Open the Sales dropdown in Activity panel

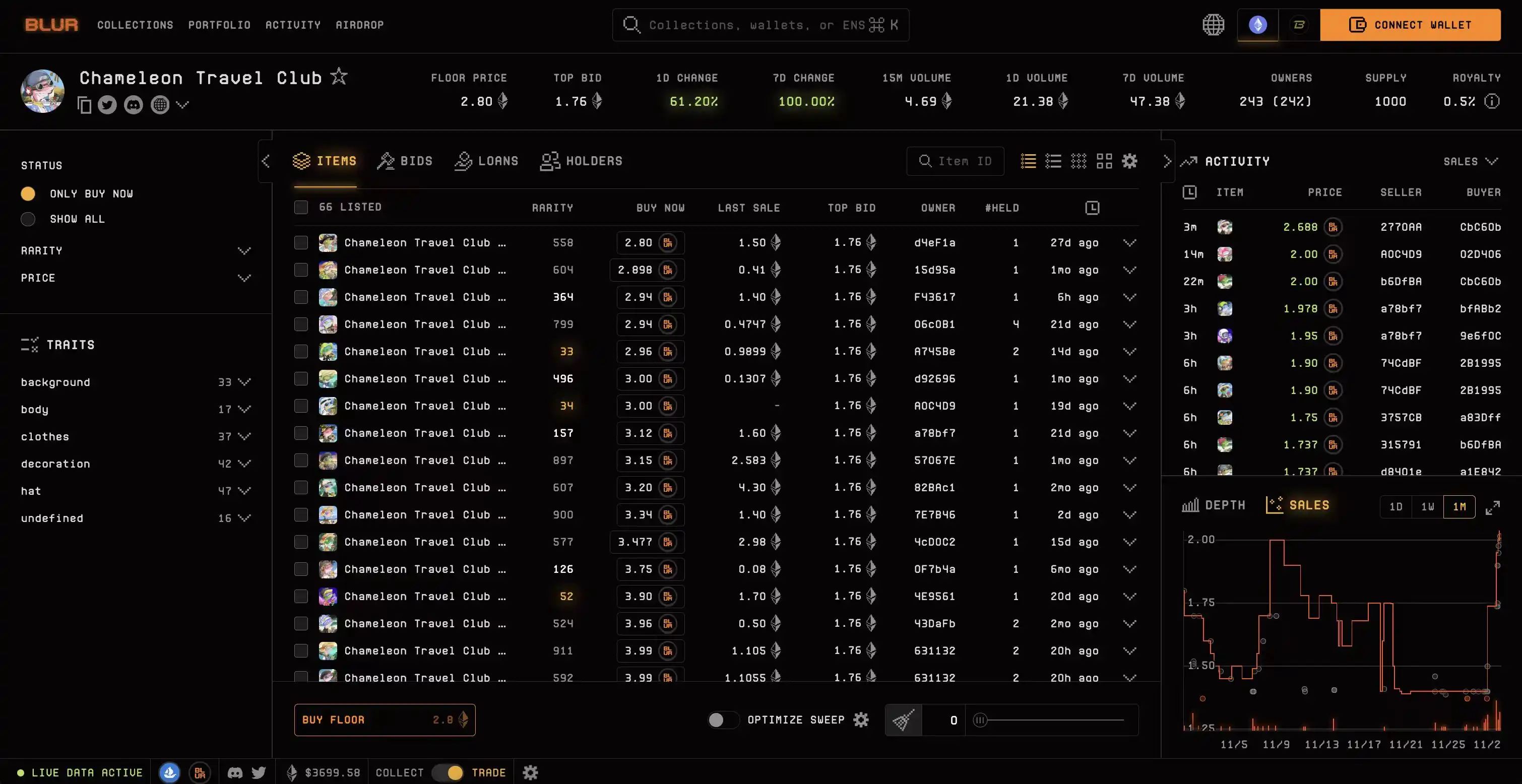(x=1470, y=161)
